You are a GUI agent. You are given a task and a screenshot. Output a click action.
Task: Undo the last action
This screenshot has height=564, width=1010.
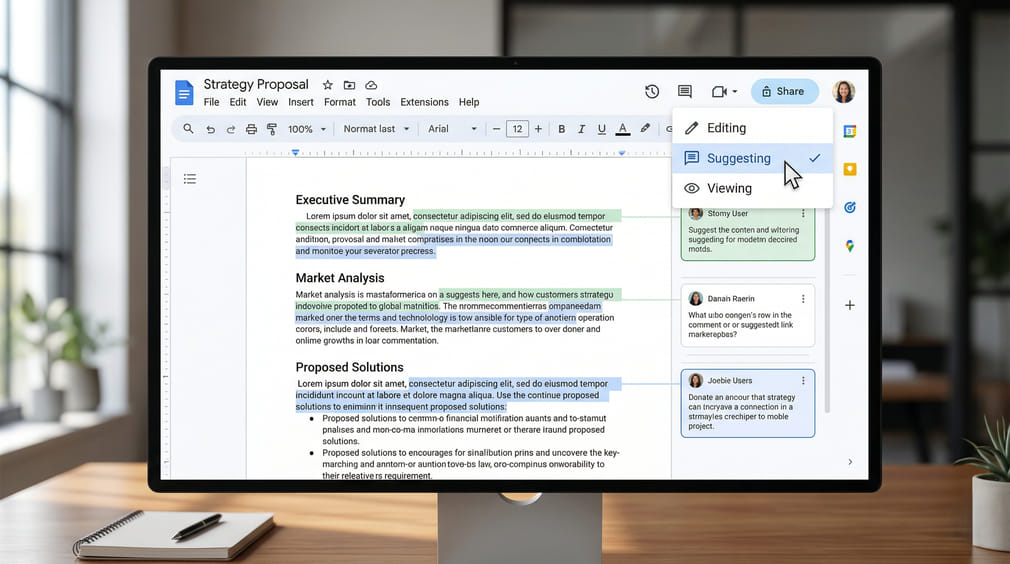(210, 129)
